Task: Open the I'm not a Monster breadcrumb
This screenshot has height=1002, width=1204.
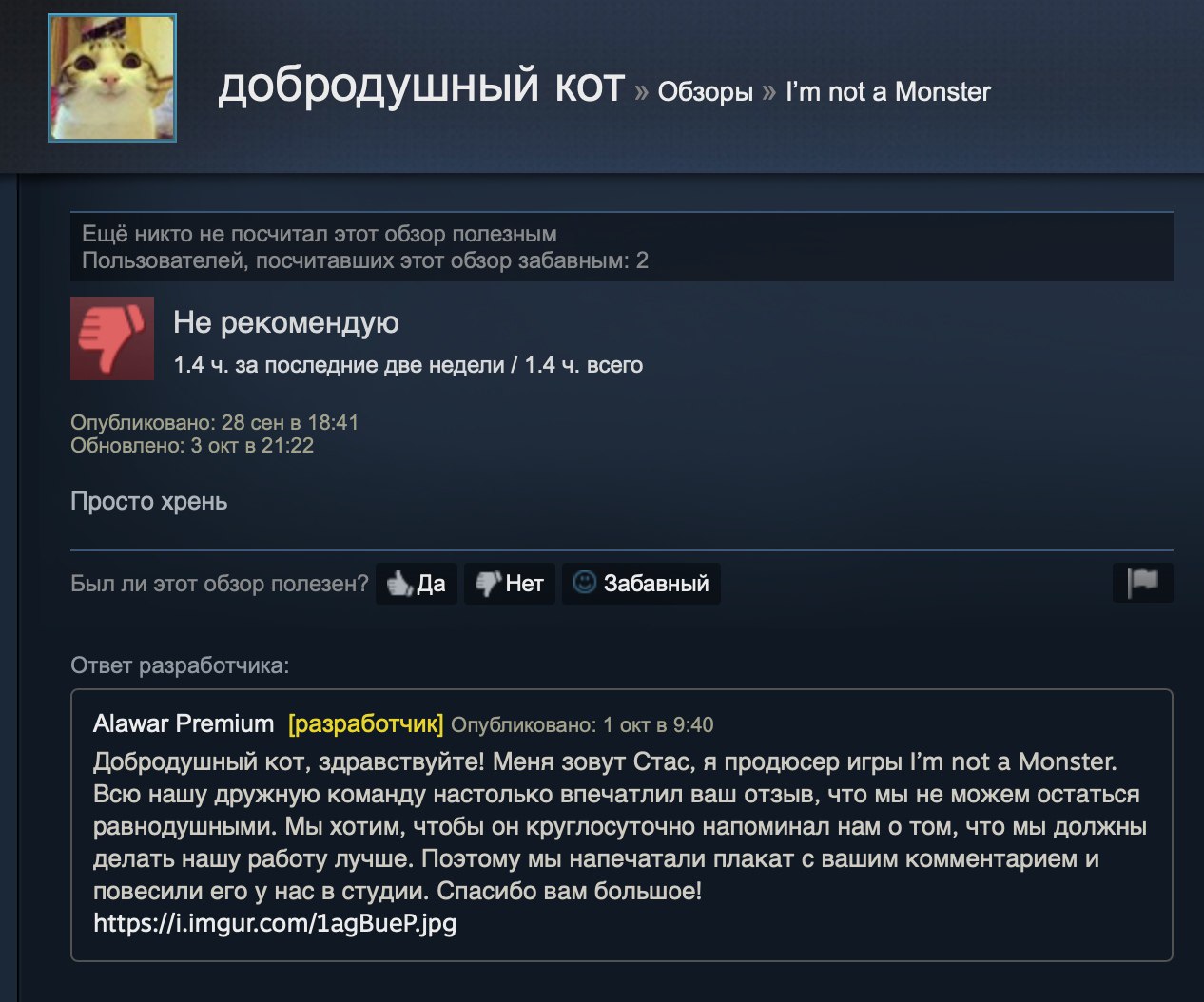Action: (x=888, y=91)
